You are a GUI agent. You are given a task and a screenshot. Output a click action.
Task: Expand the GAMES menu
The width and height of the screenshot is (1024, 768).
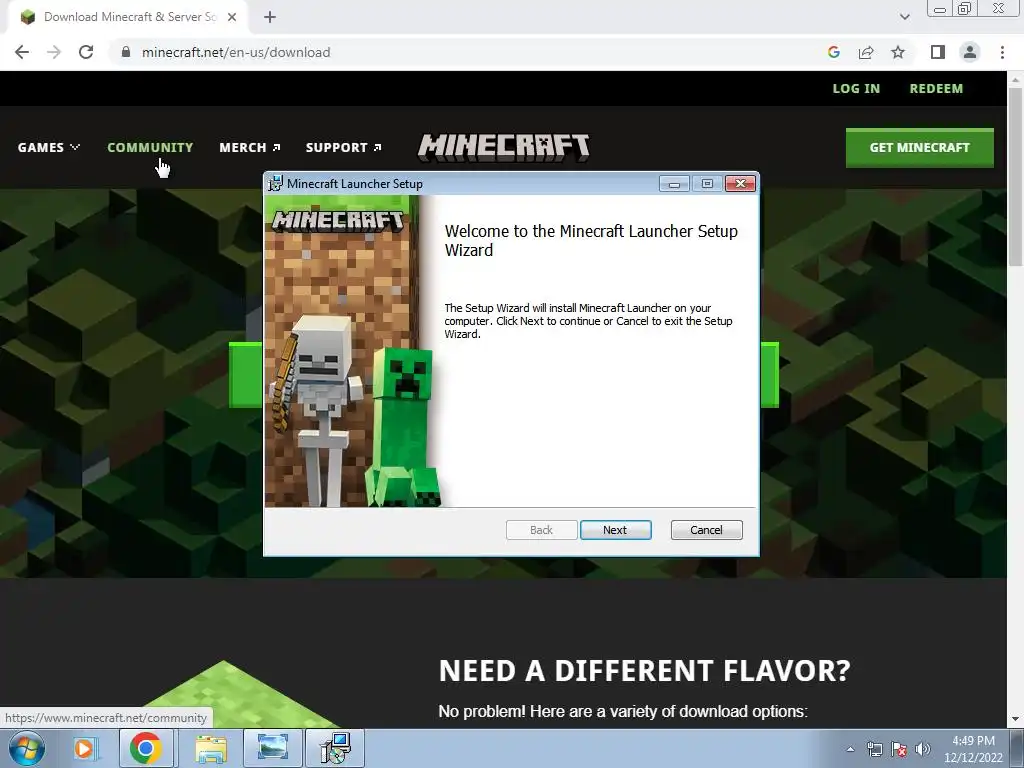tap(49, 148)
